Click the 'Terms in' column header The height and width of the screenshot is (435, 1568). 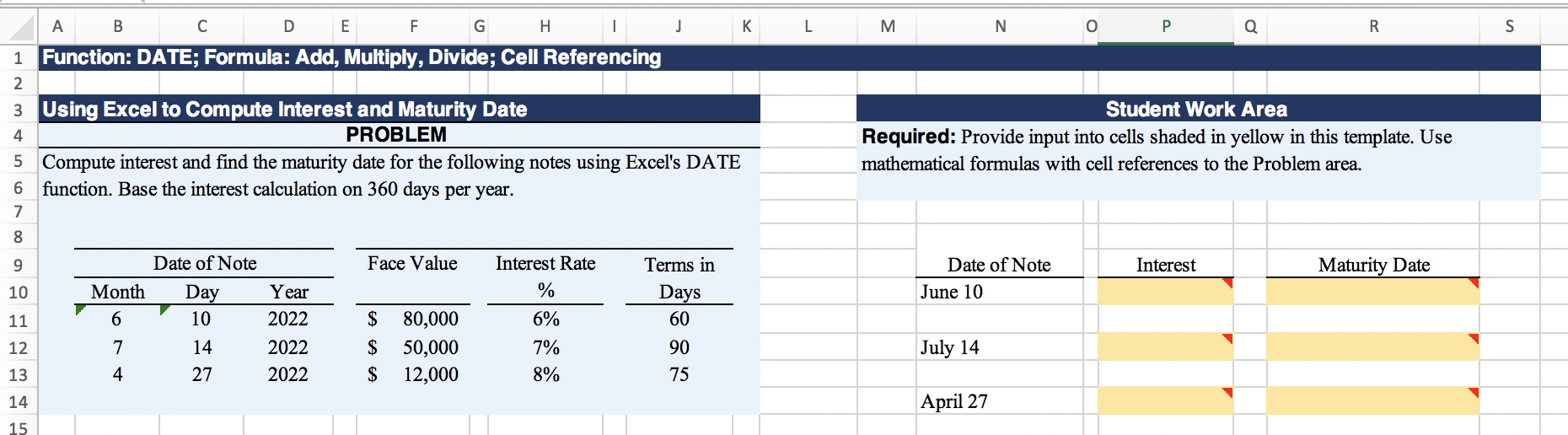pyautogui.click(x=679, y=266)
